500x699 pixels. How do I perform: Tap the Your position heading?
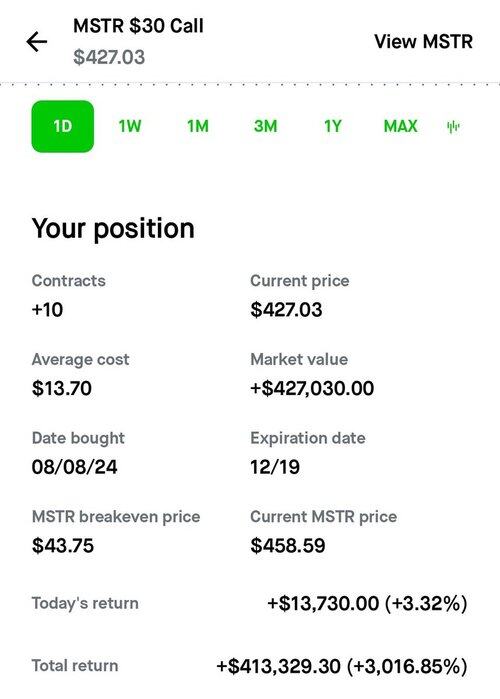[113, 229]
